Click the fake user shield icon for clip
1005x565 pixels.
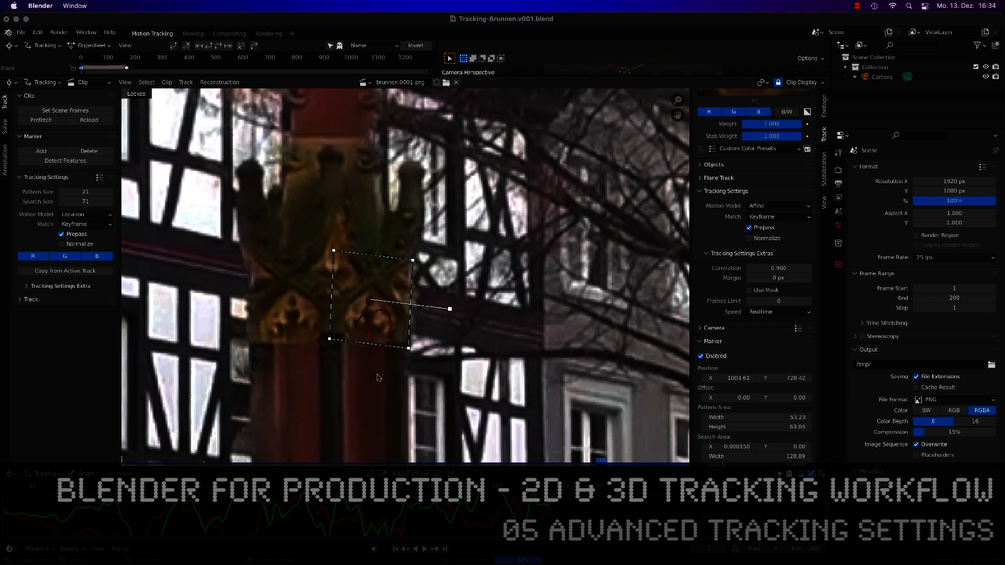point(436,82)
